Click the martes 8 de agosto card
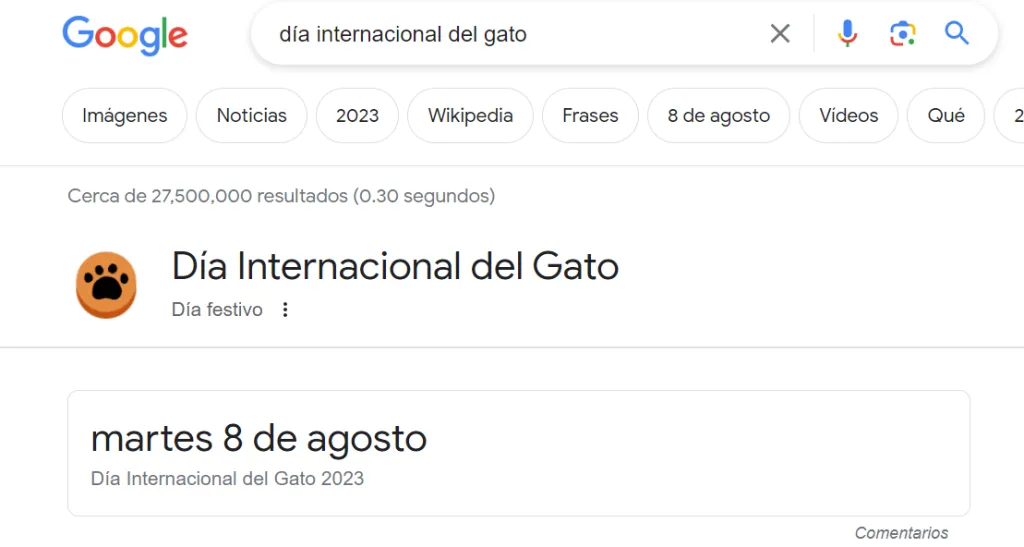The height and width of the screenshot is (547, 1024). coord(518,453)
